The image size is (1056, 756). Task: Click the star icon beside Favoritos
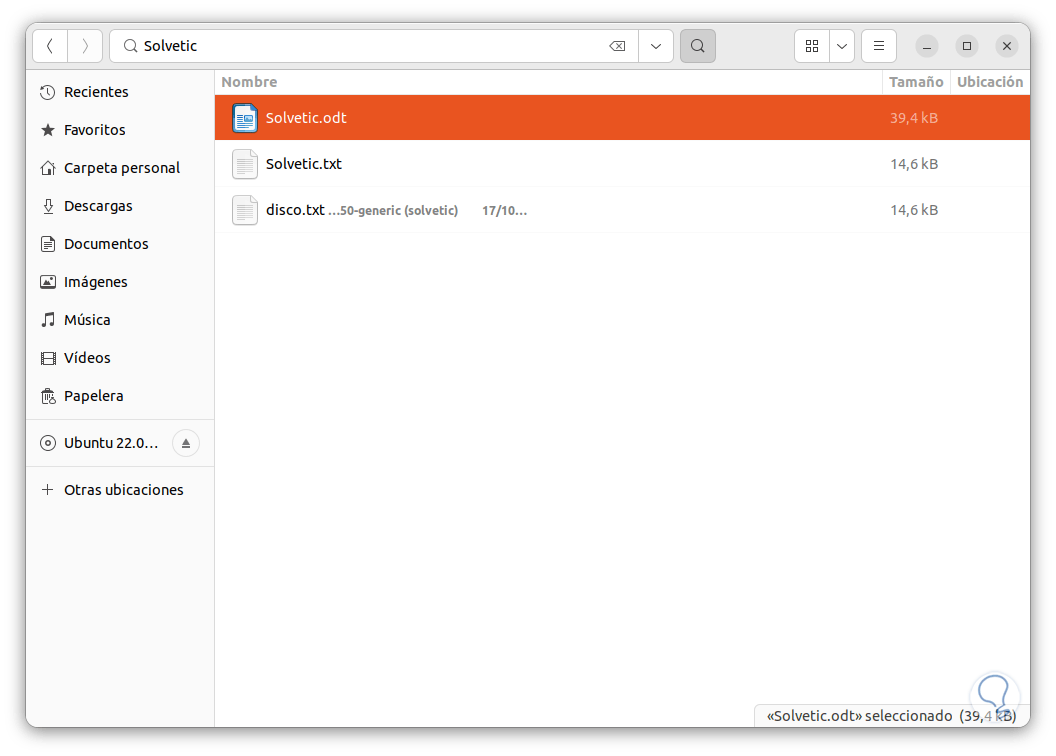[48, 130]
